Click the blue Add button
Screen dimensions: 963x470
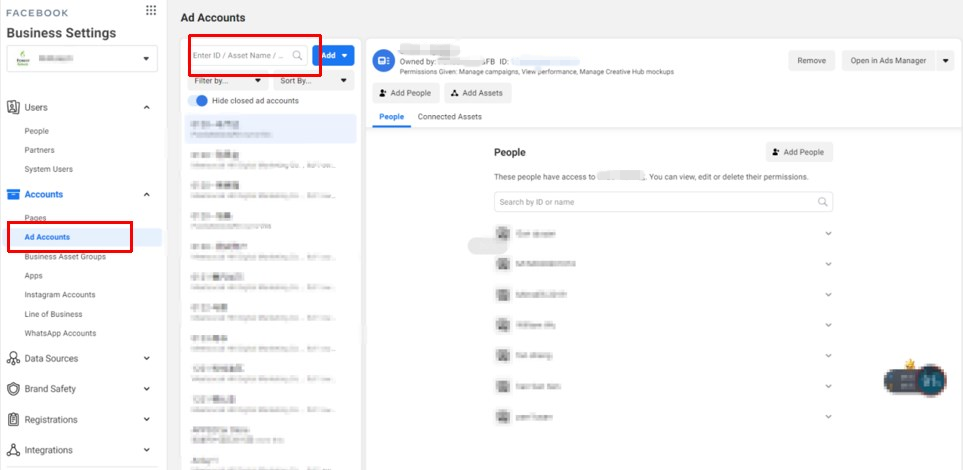333,56
